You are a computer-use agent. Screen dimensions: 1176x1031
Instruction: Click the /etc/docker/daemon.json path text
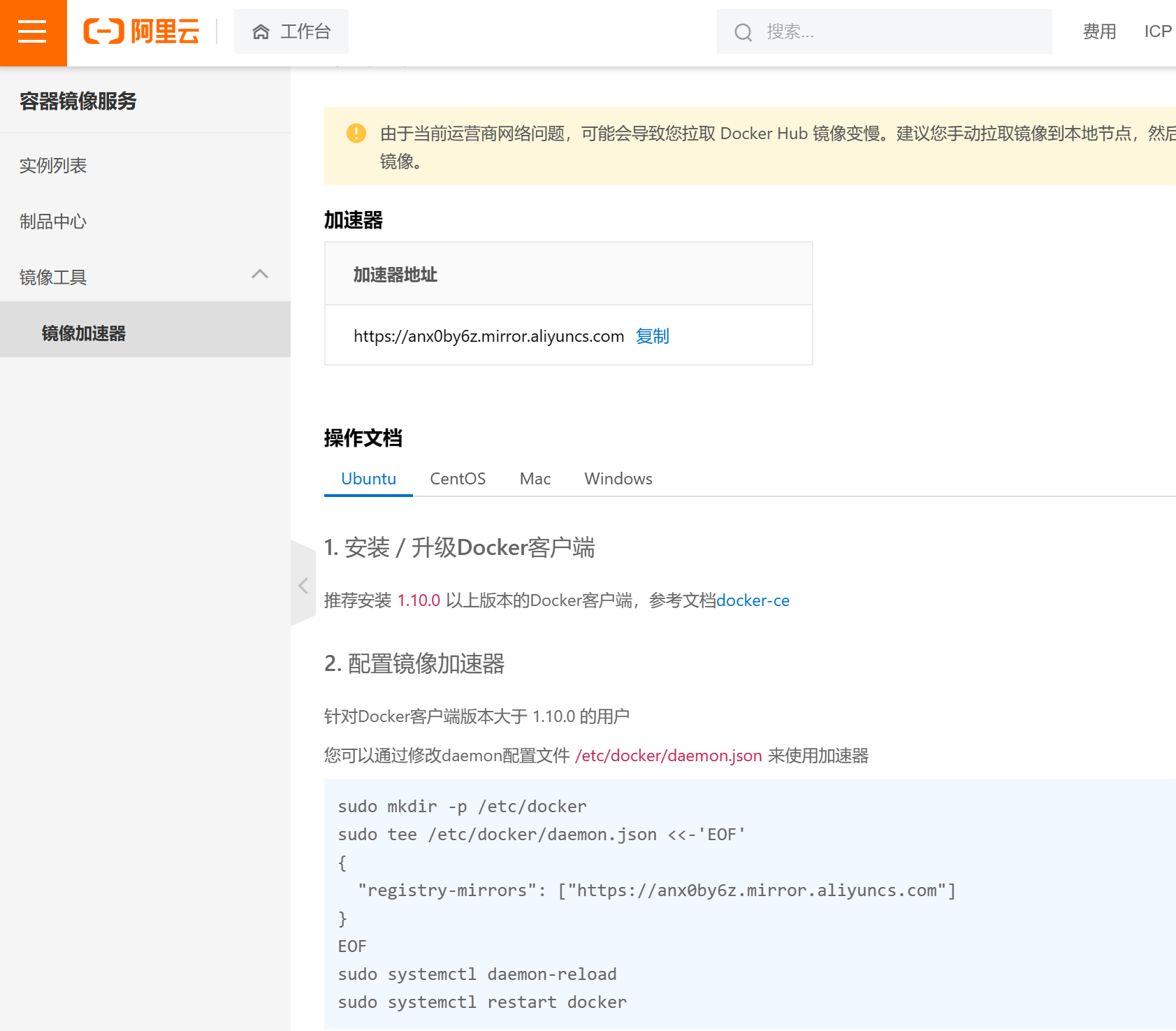pos(669,756)
